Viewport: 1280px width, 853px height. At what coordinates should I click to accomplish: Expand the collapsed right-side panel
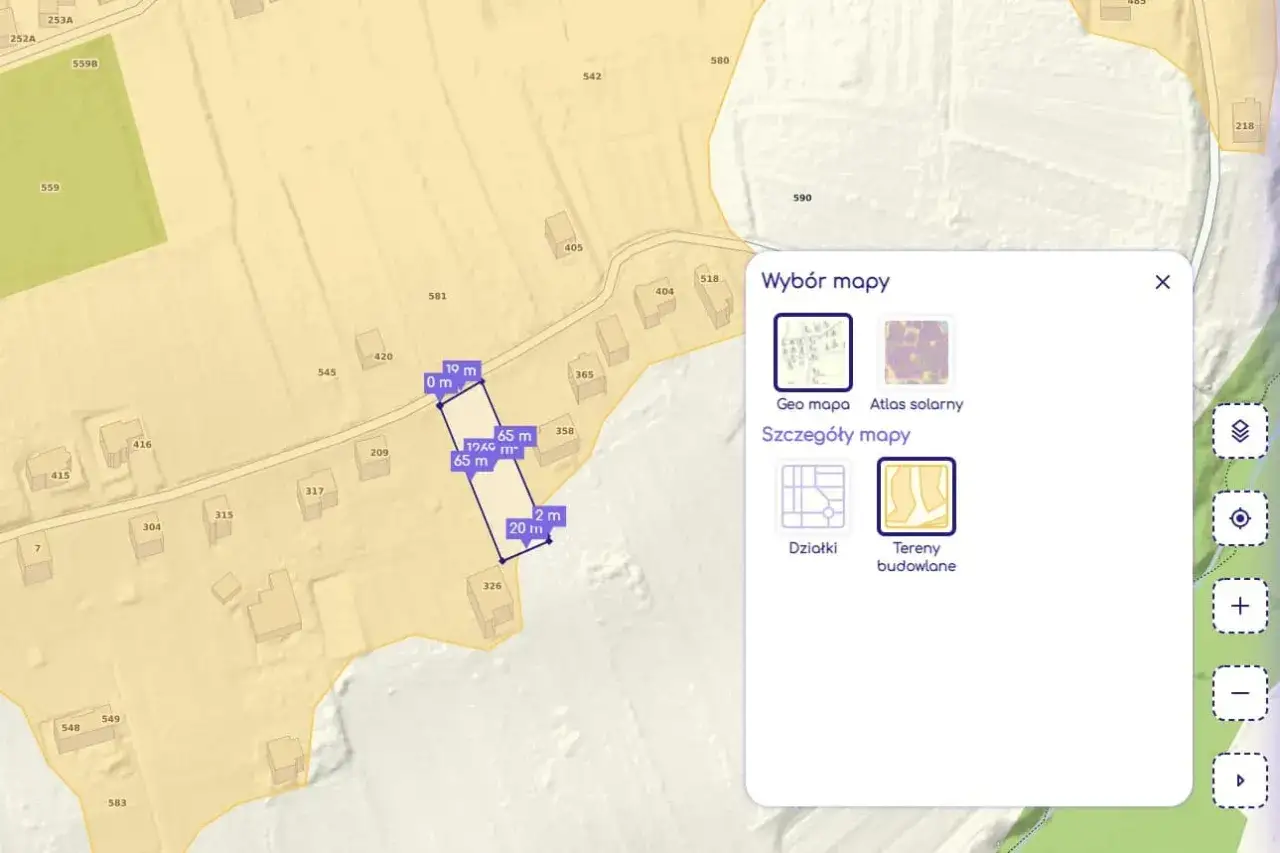(1239, 780)
